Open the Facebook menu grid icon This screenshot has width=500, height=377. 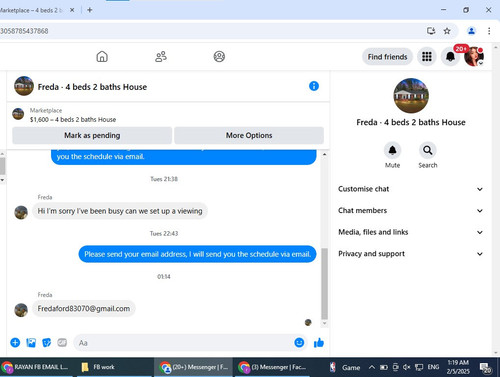click(427, 56)
